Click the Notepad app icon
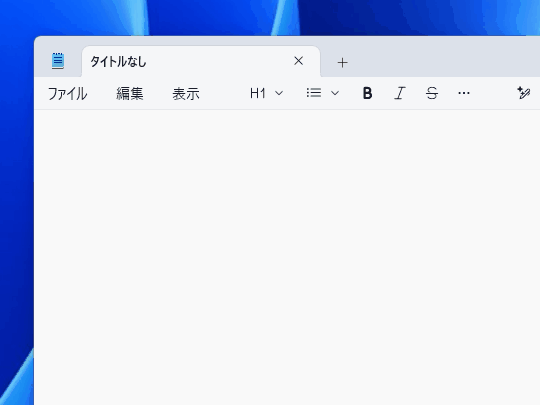 [58, 61]
